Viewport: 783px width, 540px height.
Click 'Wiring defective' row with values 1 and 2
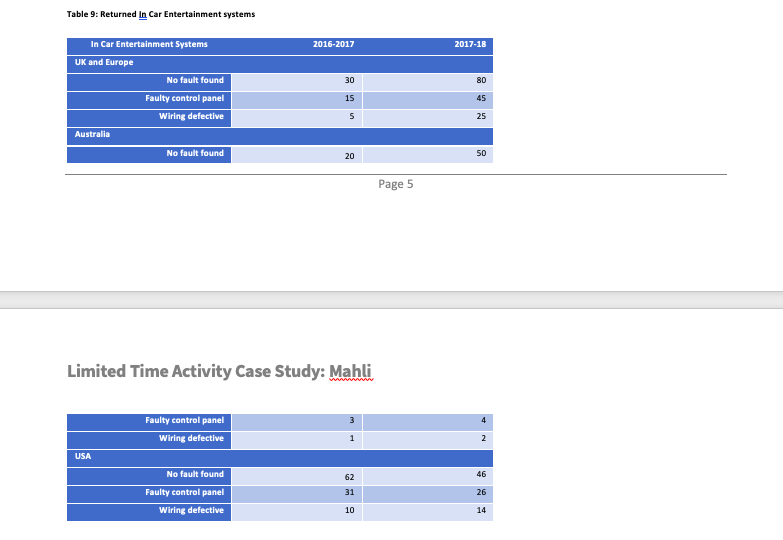pos(191,439)
